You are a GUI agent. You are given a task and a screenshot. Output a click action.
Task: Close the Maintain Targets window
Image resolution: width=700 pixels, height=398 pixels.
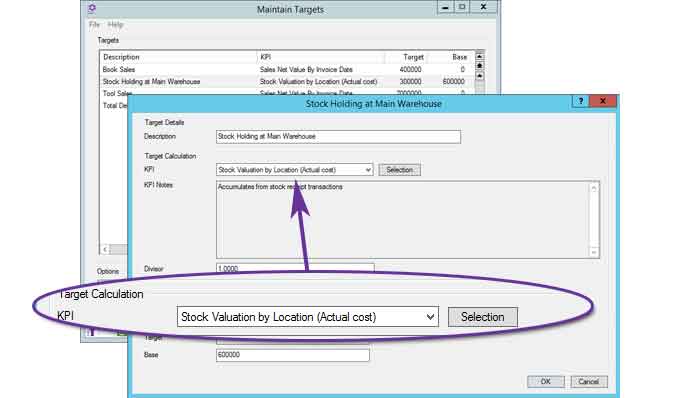(x=483, y=8)
